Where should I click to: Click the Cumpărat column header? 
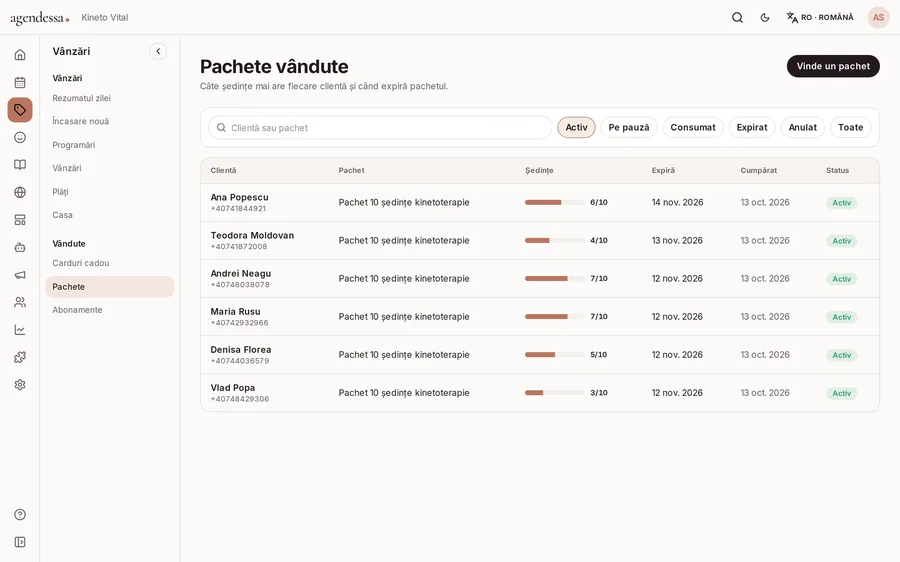(758, 170)
